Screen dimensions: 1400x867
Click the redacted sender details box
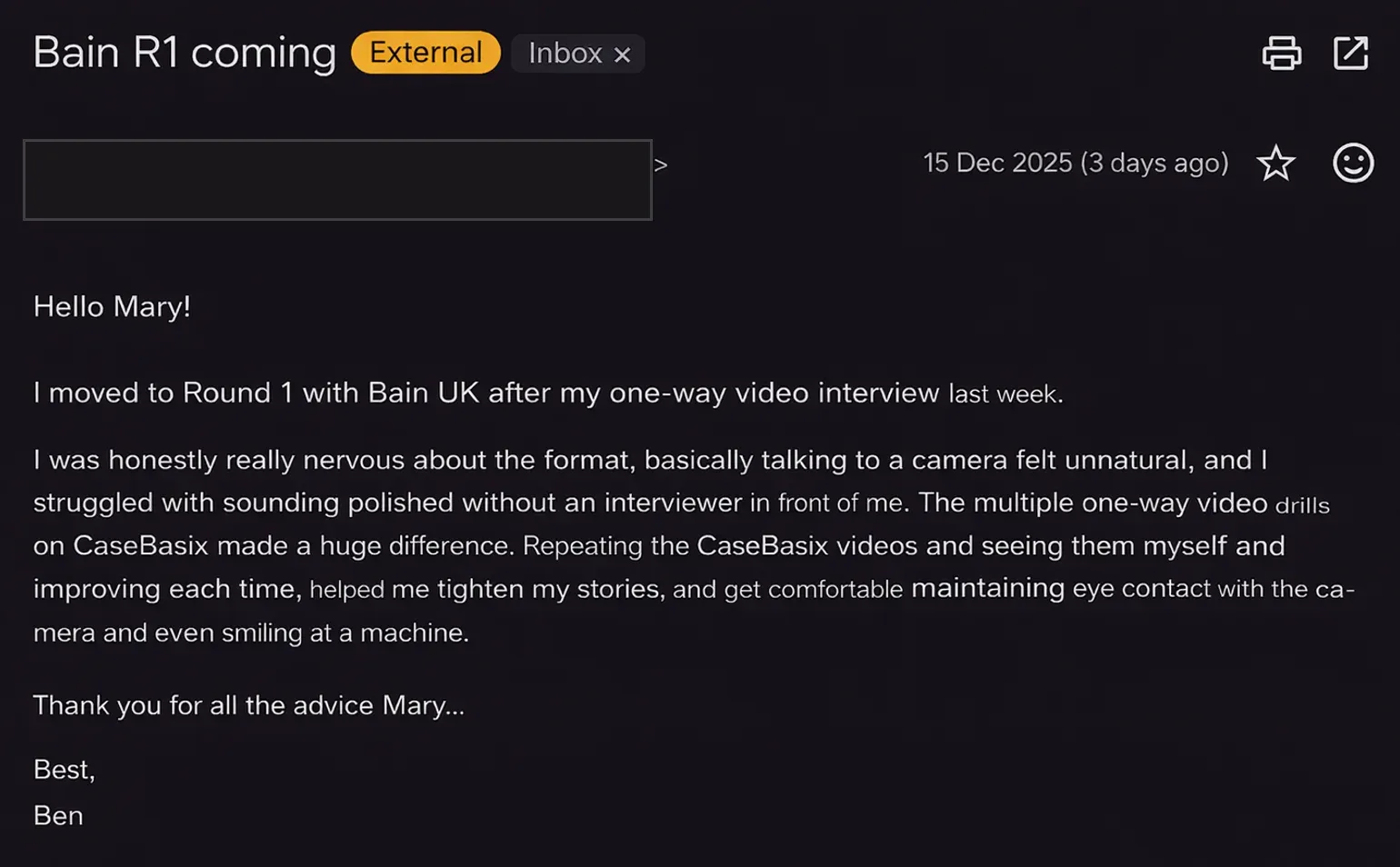(337, 180)
